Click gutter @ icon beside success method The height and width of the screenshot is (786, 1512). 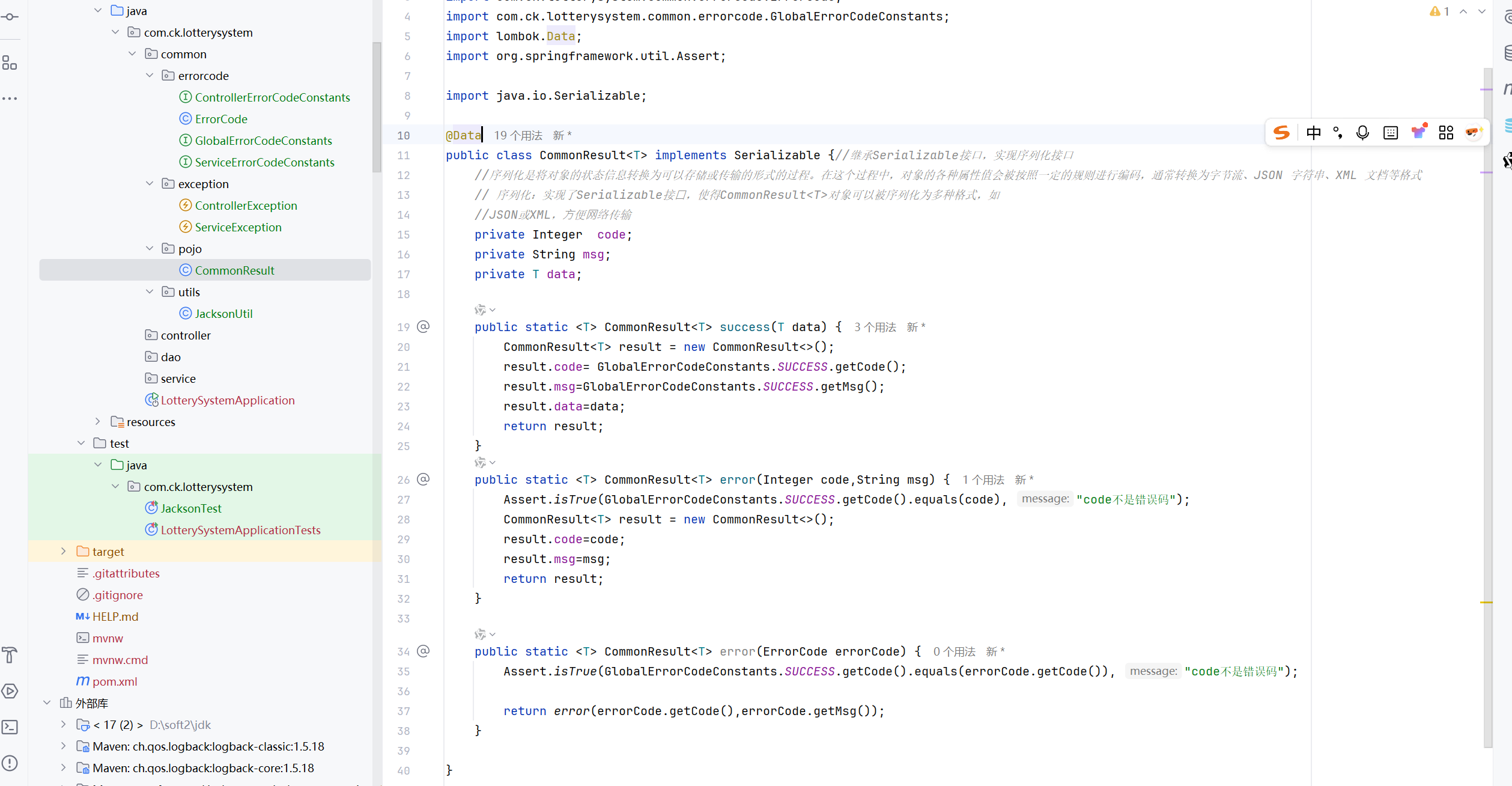[424, 327]
